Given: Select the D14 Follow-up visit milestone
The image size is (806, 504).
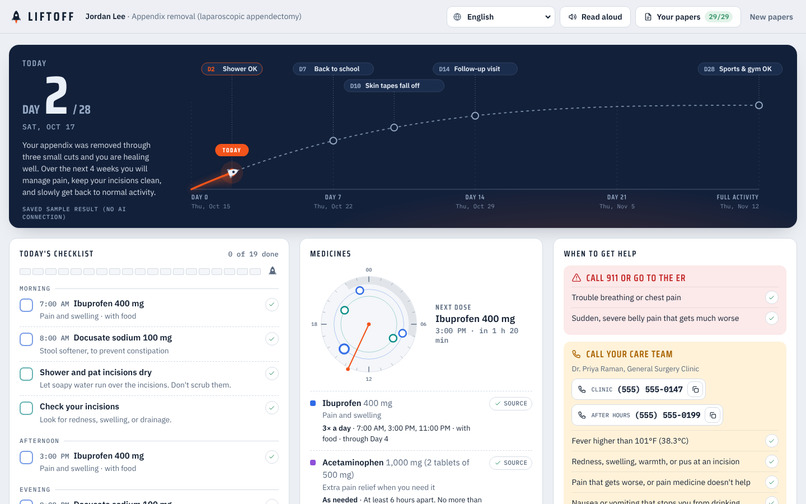Looking at the screenshot, I should click(x=475, y=69).
